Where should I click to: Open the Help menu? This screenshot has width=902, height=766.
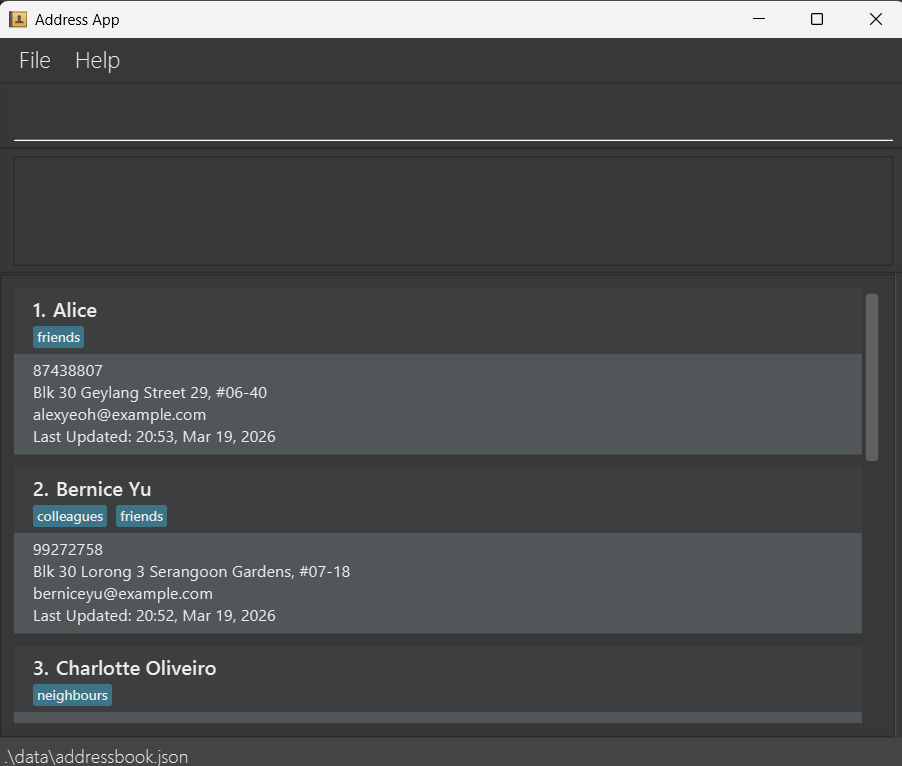click(97, 61)
